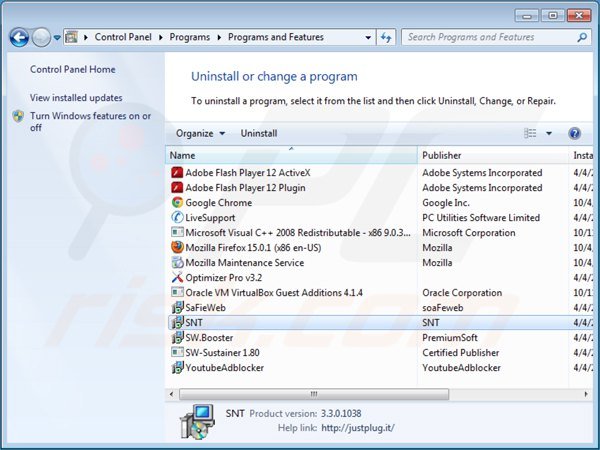The width and height of the screenshot is (600, 450).
Task: Sort by Name column header
Action: [x=291, y=155]
